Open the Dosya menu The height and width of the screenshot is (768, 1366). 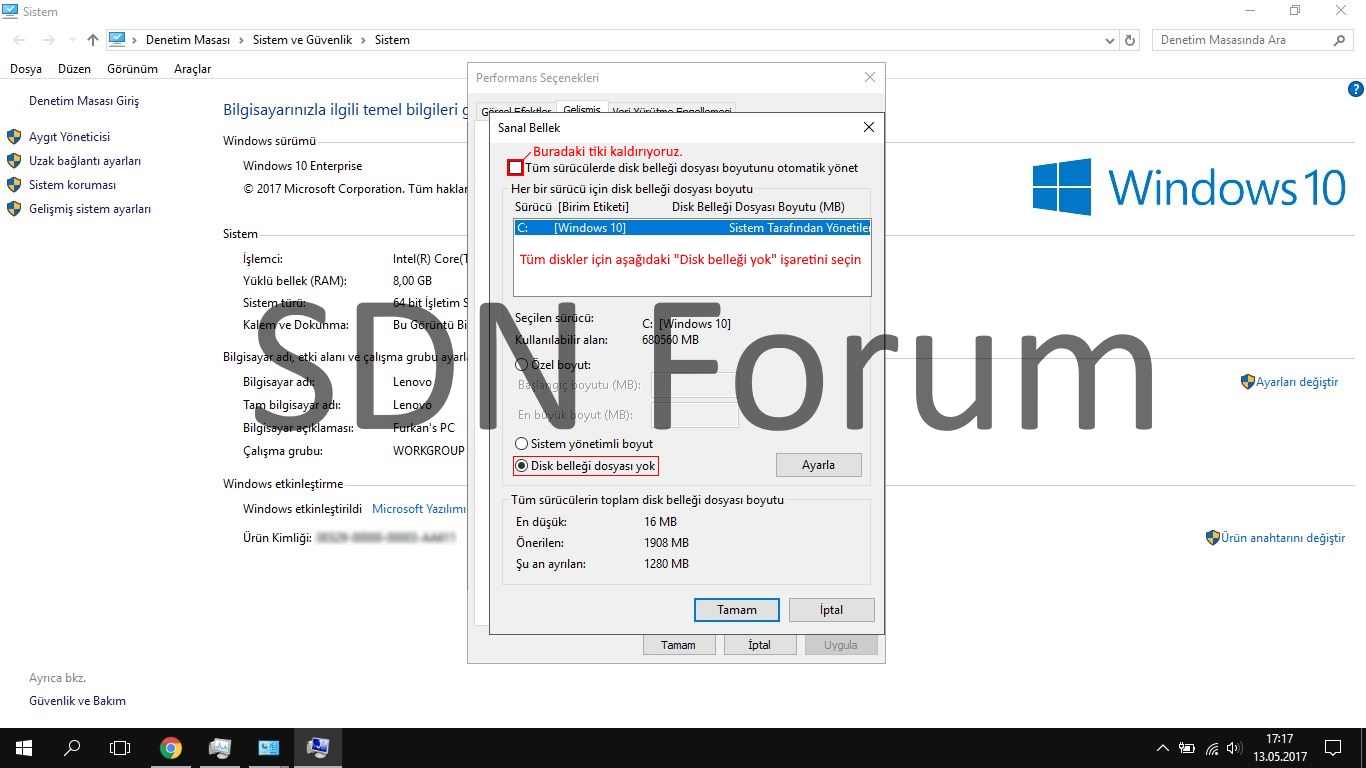click(x=26, y=69)
